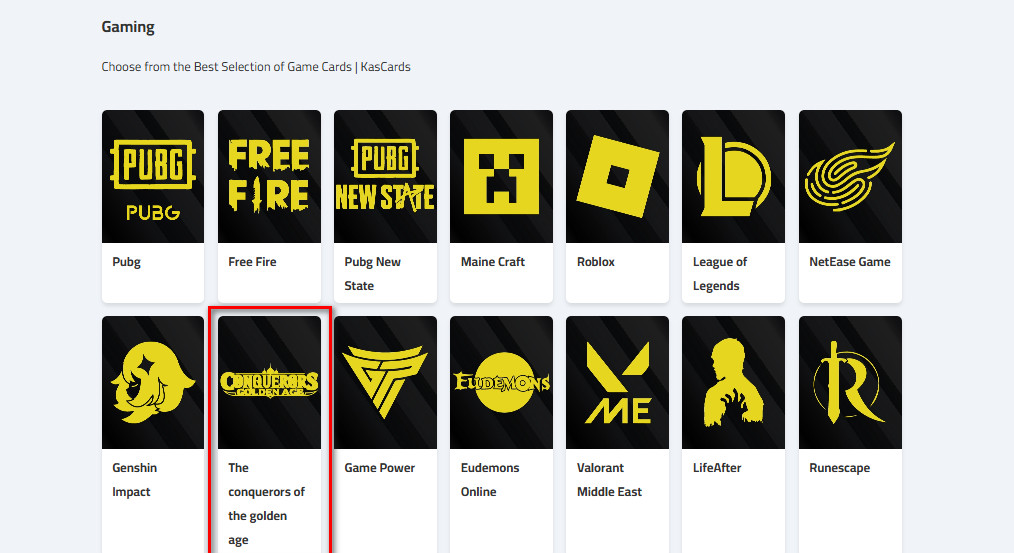The height and width of the screenshot is (553, 1014).
Task: Click the Pubg card title
Action: click(126, 262)
